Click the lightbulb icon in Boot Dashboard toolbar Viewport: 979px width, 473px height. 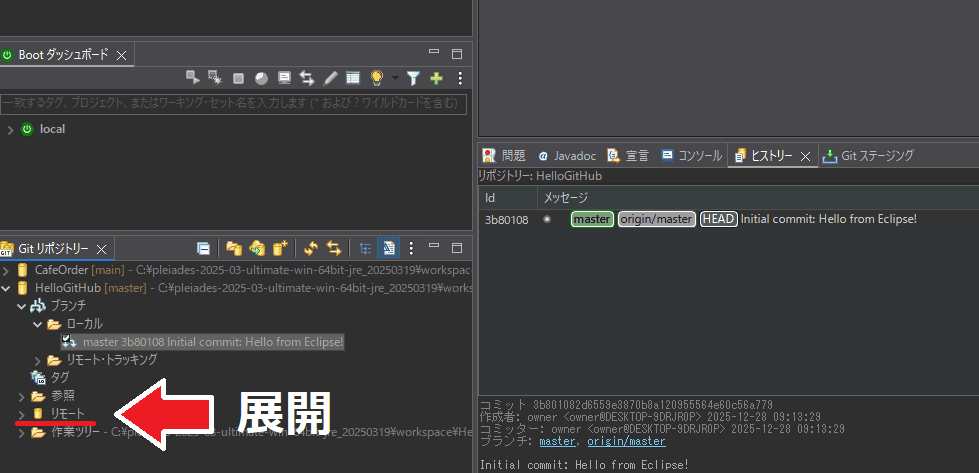[x=377, y=78]
